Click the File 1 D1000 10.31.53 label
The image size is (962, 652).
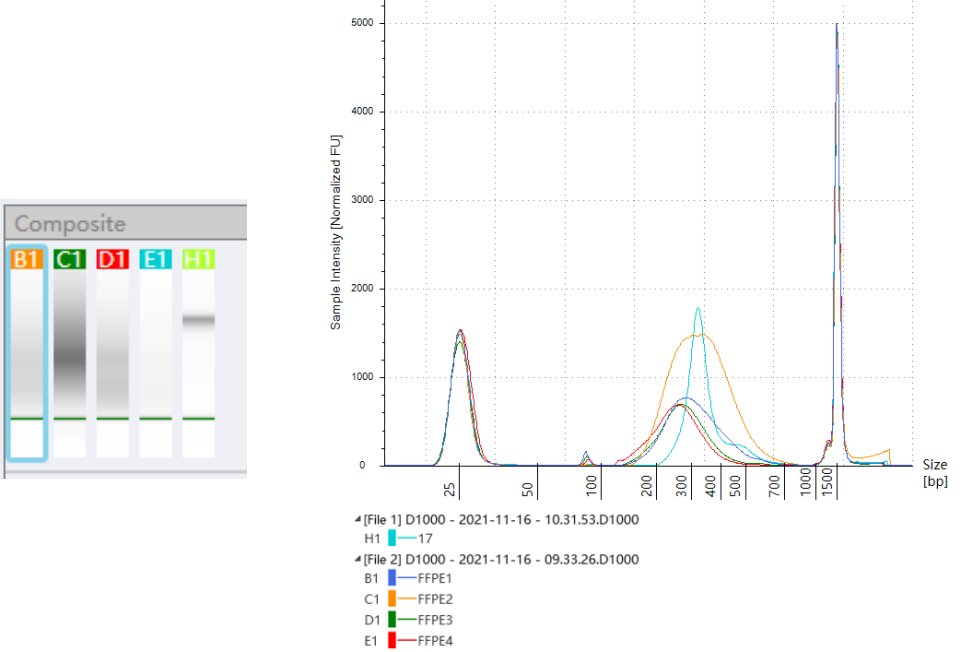501,520
